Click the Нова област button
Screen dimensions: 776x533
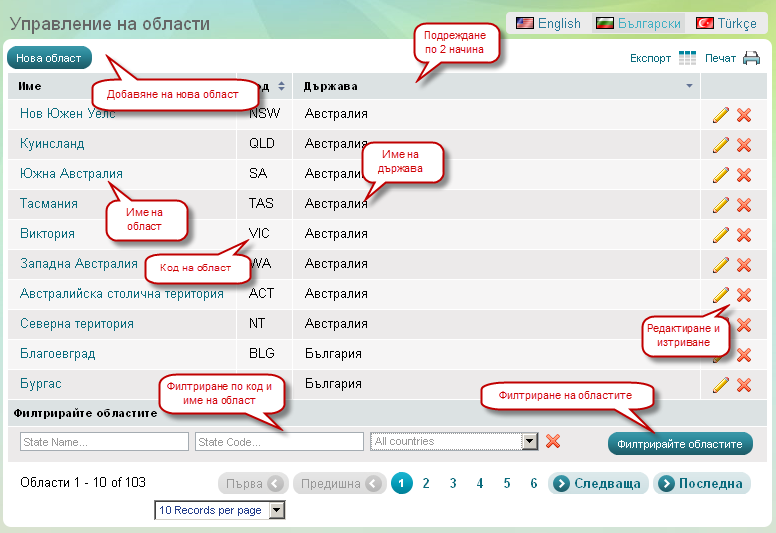click(49, 58)
